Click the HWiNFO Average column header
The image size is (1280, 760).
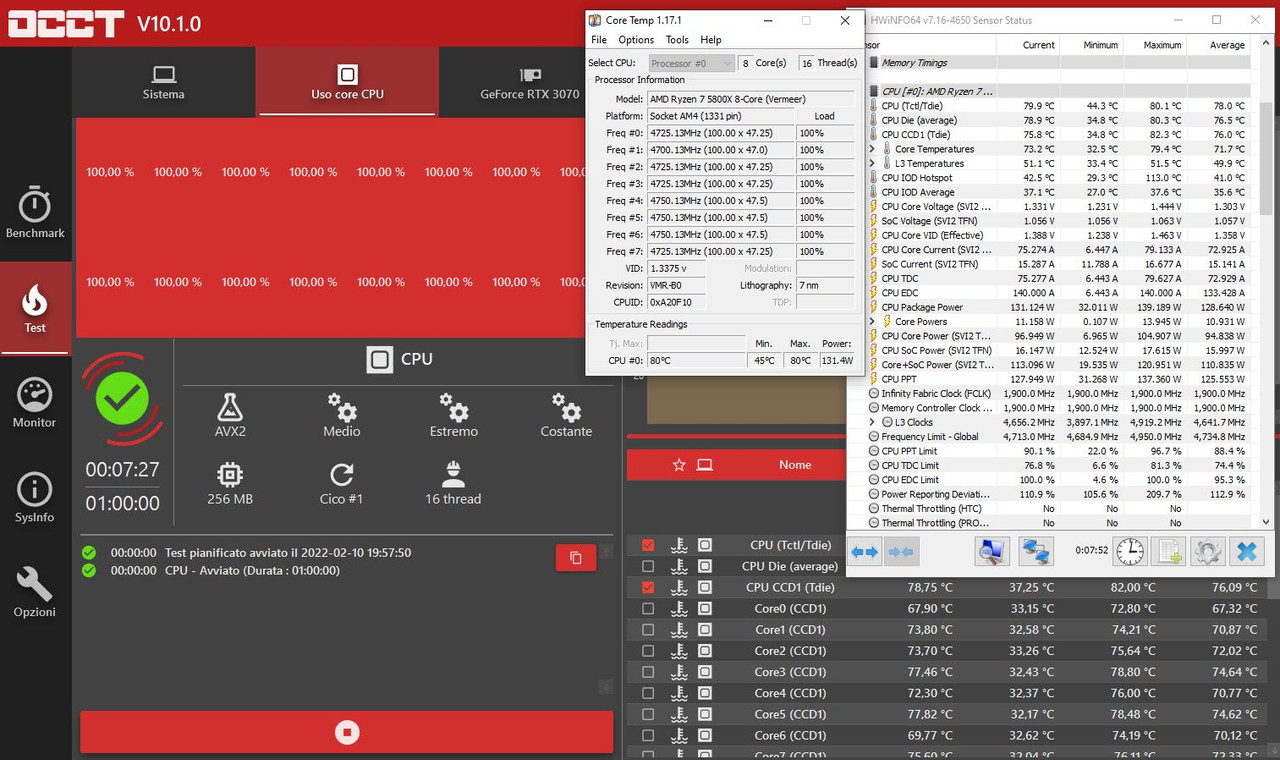tap(1217, 45)
